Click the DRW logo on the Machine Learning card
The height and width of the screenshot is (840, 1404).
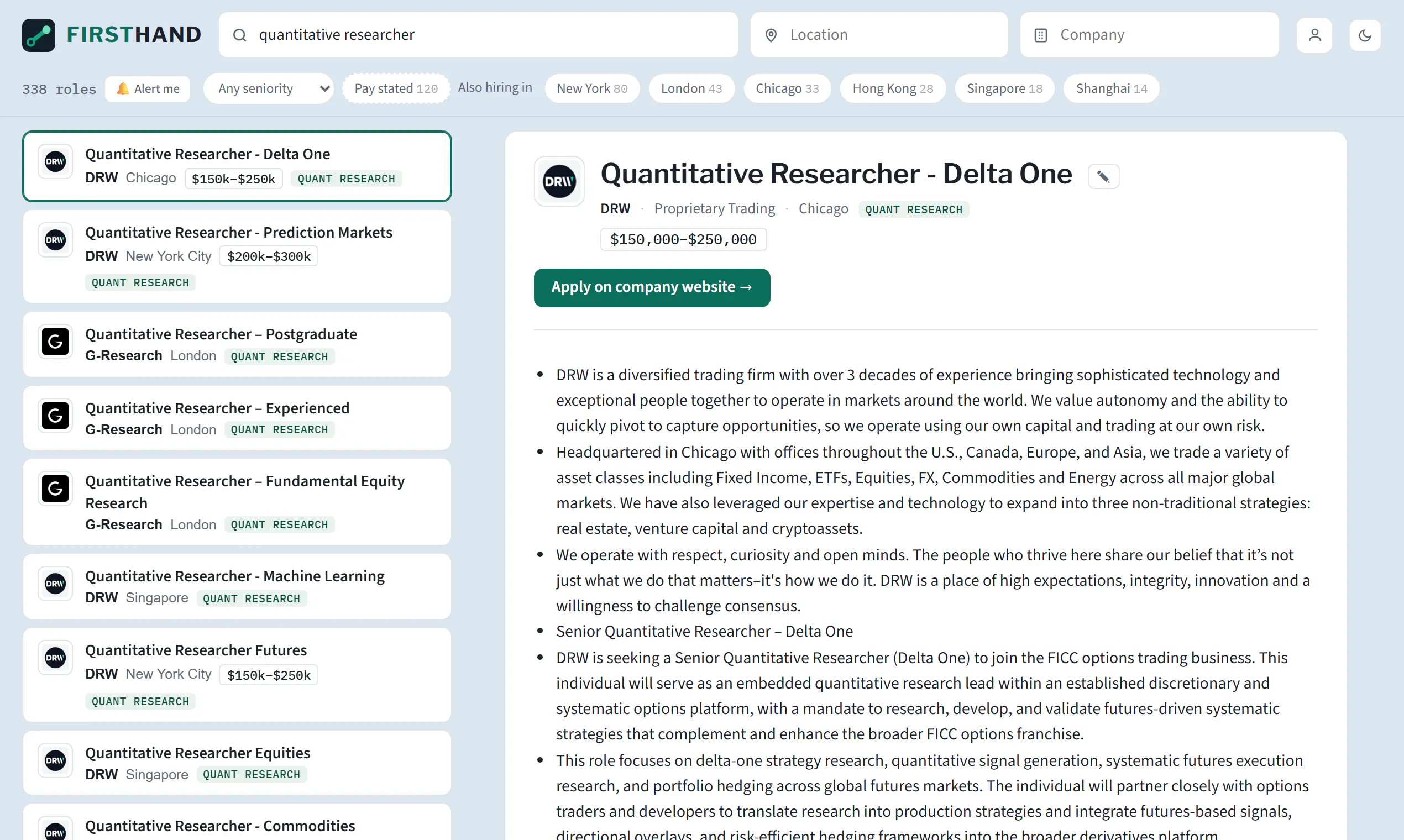pyautogui.click(x=55, y=584)
